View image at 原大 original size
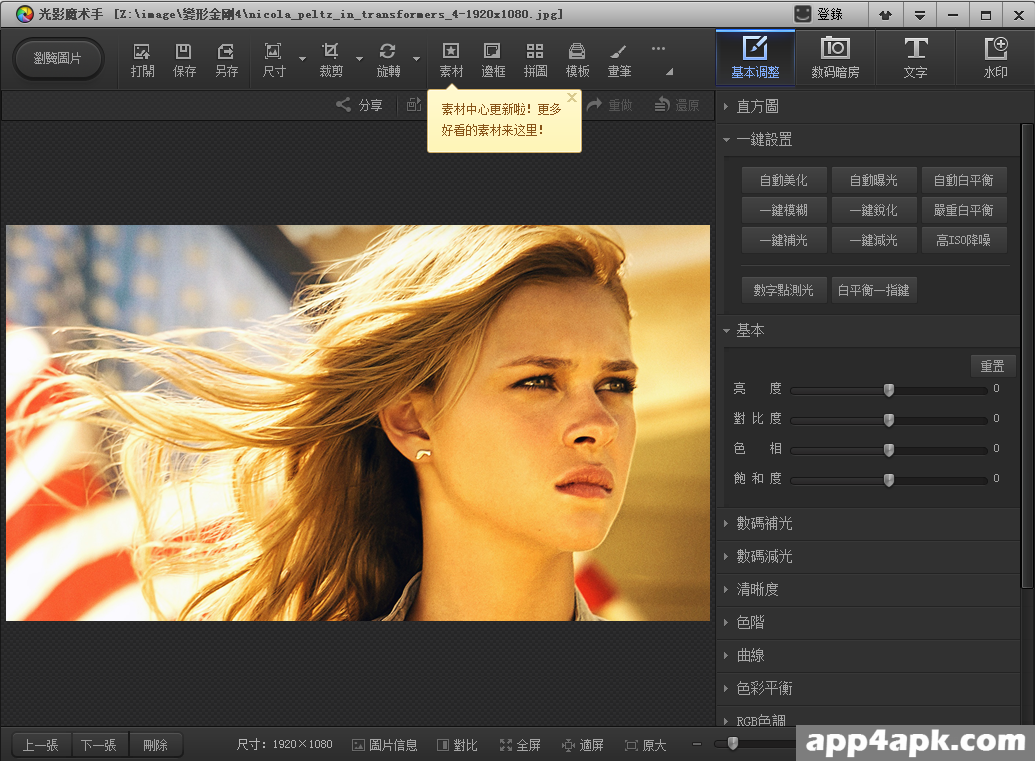This screenshot has height=761, width=1035. [646, 745]
